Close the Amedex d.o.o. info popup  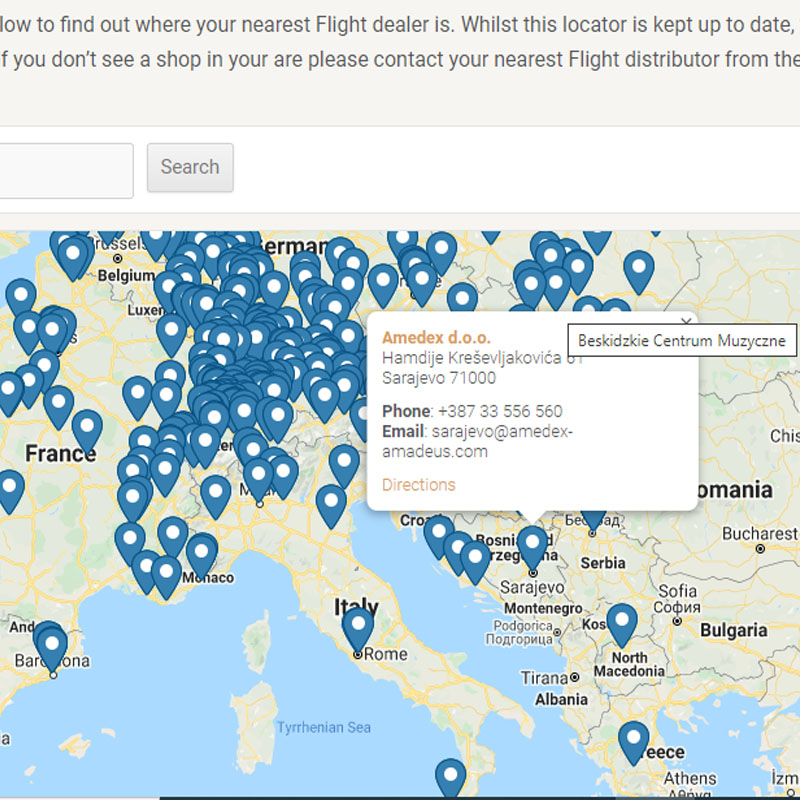(x=685, y=322)
